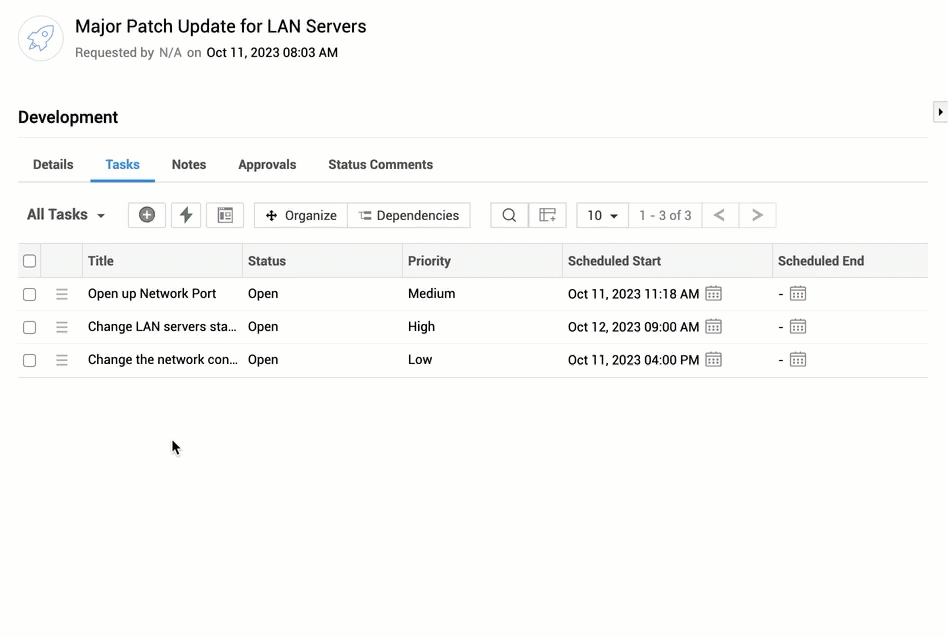Check the Open up Network Port task
This screenshot has width=948, height=636.
pos(30,294)
